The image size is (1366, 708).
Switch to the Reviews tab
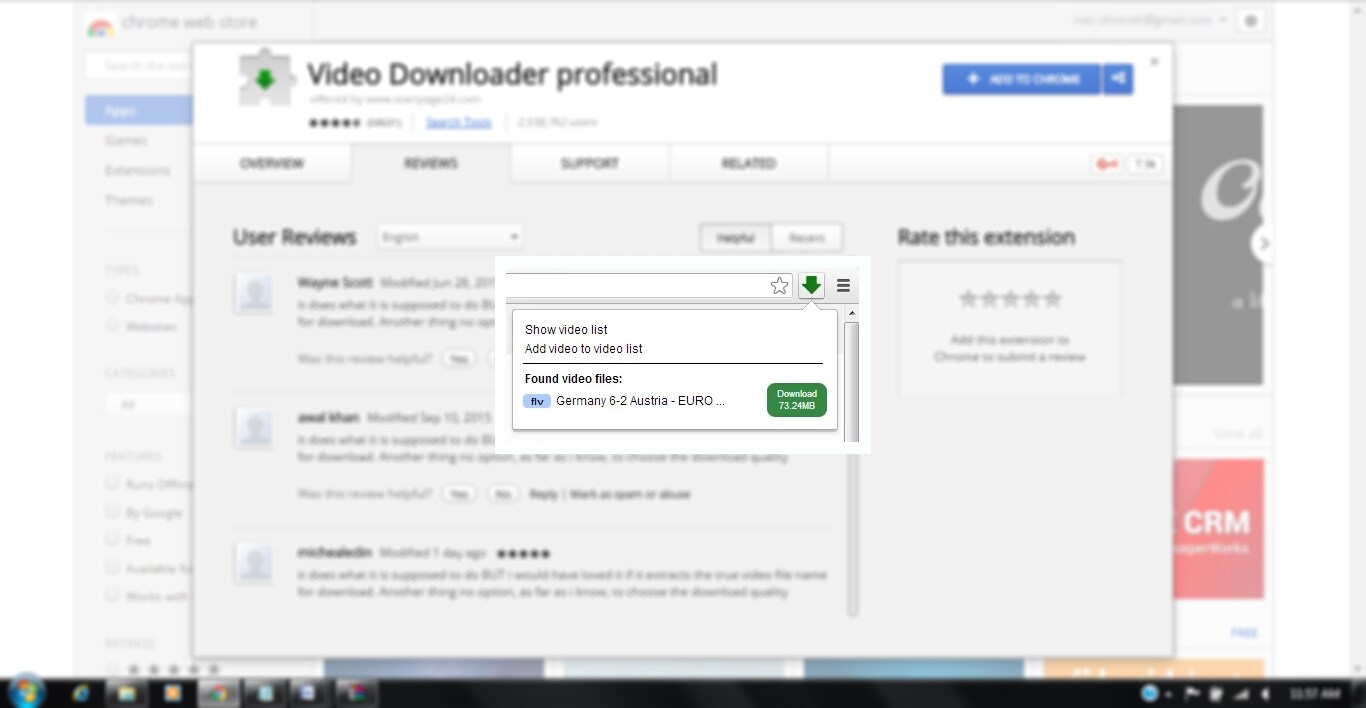tap(431, 163)
